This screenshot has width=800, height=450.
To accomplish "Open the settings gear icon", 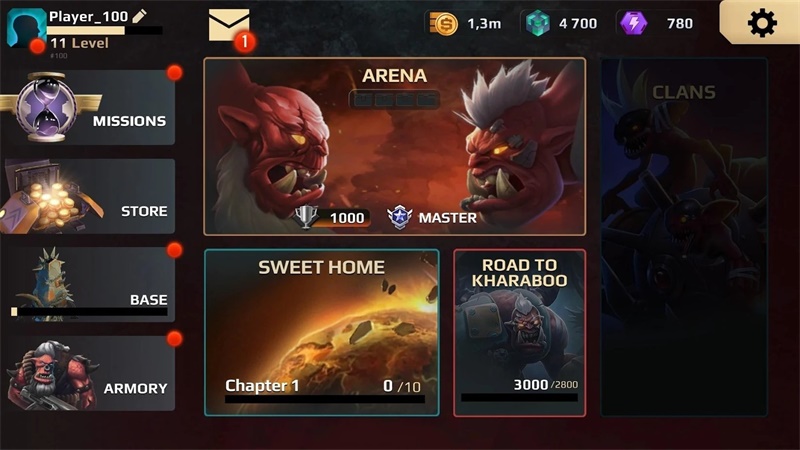I will [762, 23].
